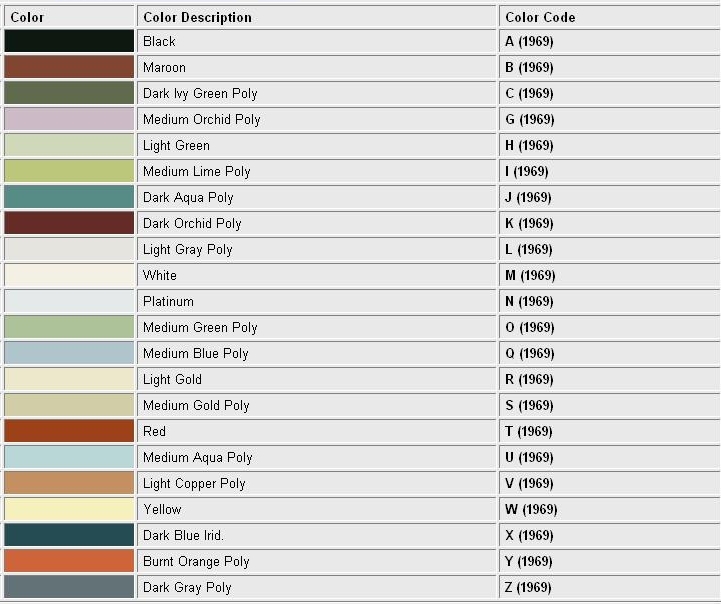This screenshot has height=604, width=721.
Task: Click the color code Z (1969)
Action: pos(528,587)
